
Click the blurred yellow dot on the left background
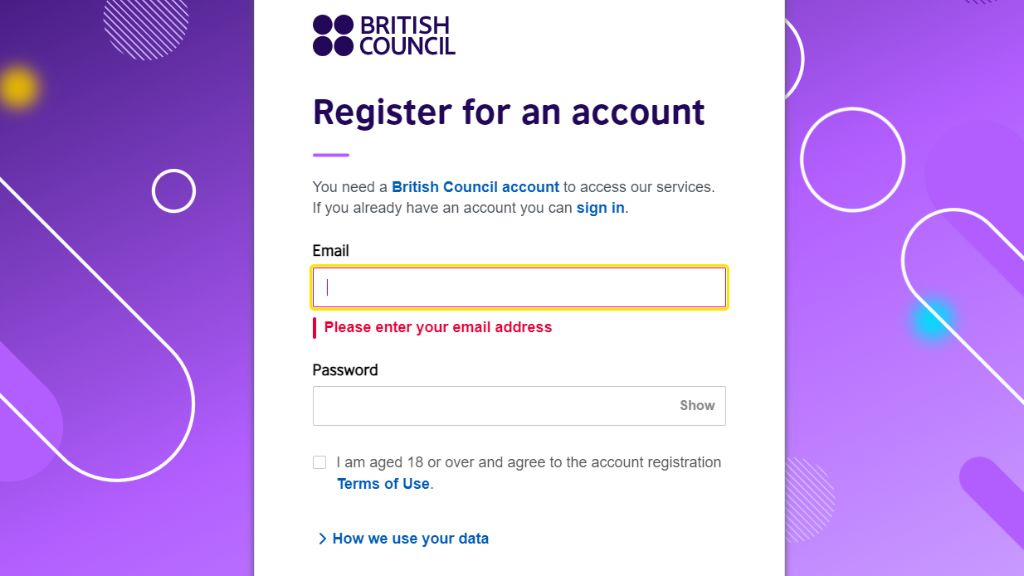point(18,87)
